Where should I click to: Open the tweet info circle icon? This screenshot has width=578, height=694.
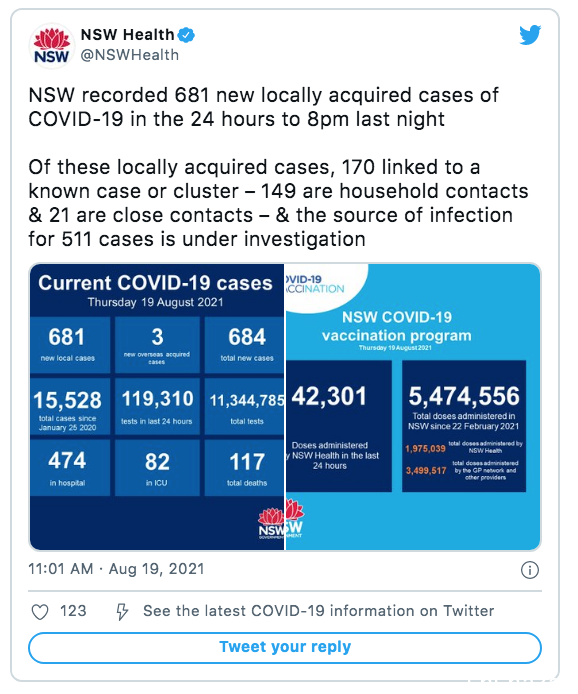point(530,570)
